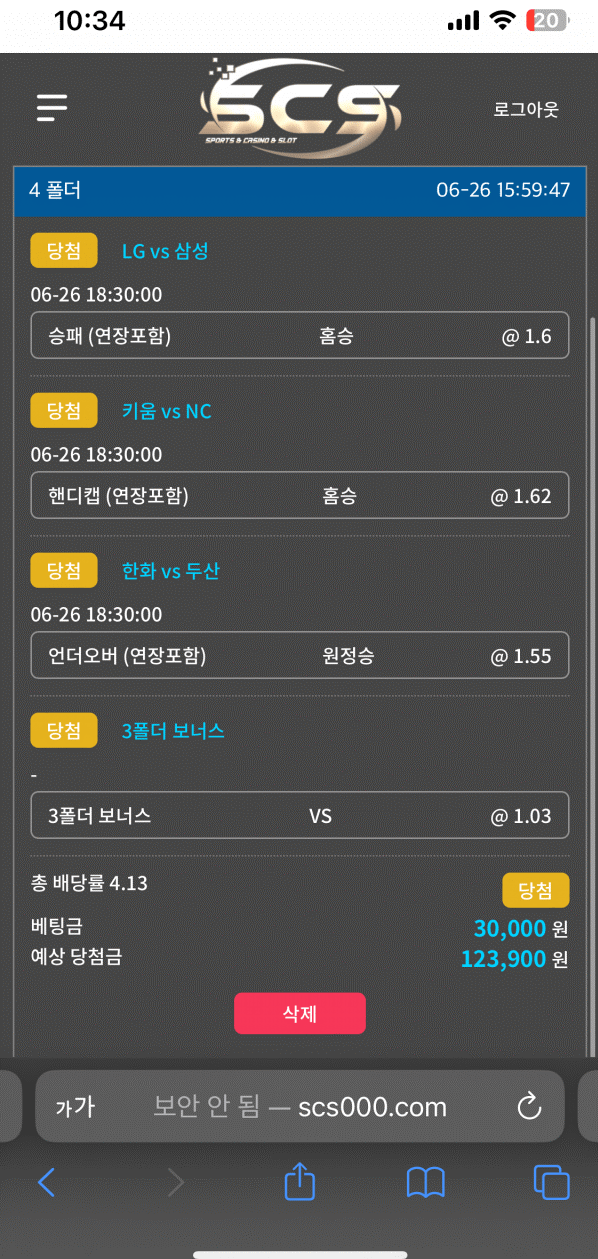Select the 승패 (연장포함) bet row
This screenshot has width=598, height=1259.
click(300, 336)
